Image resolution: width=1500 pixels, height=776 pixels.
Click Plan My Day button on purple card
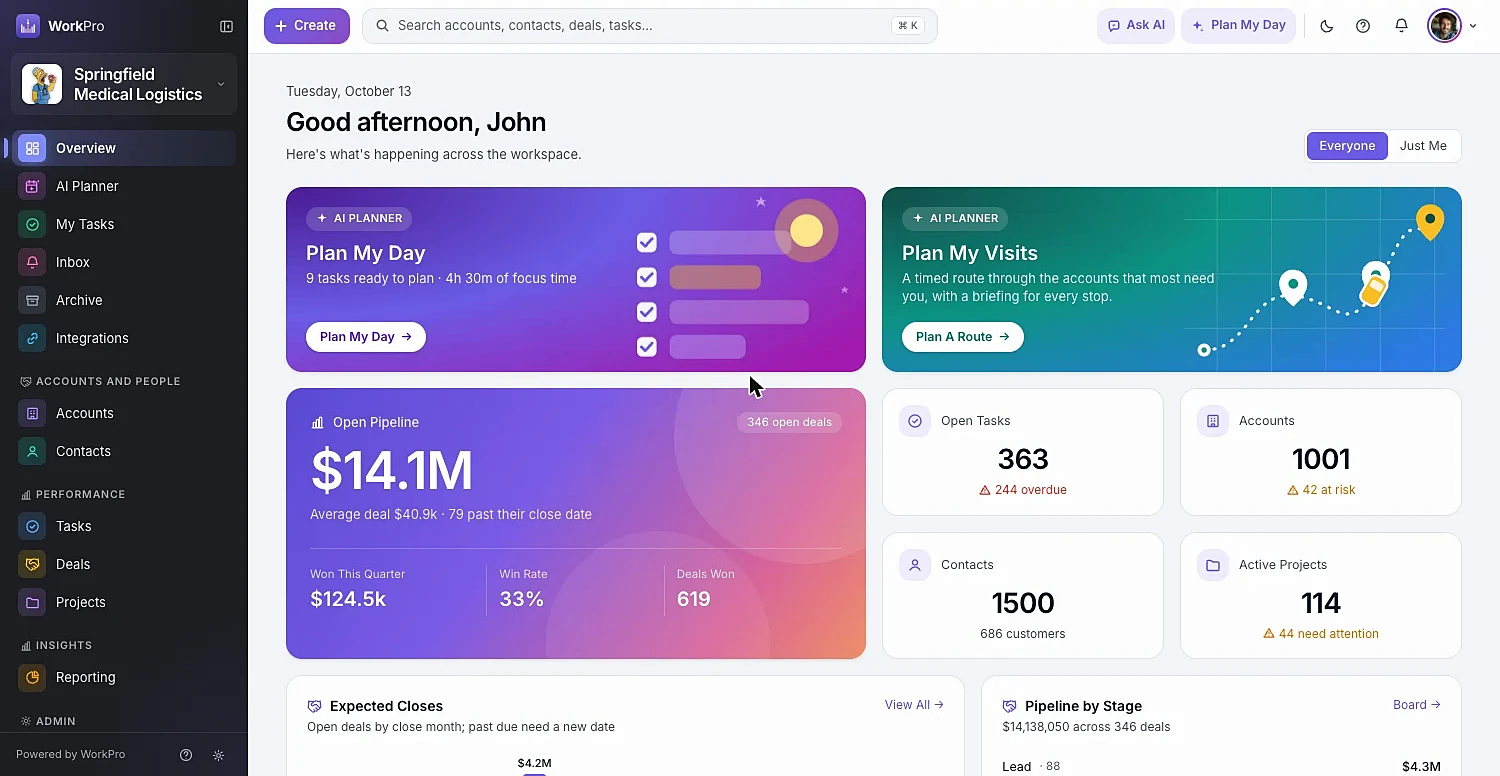[x=366, y=337]
